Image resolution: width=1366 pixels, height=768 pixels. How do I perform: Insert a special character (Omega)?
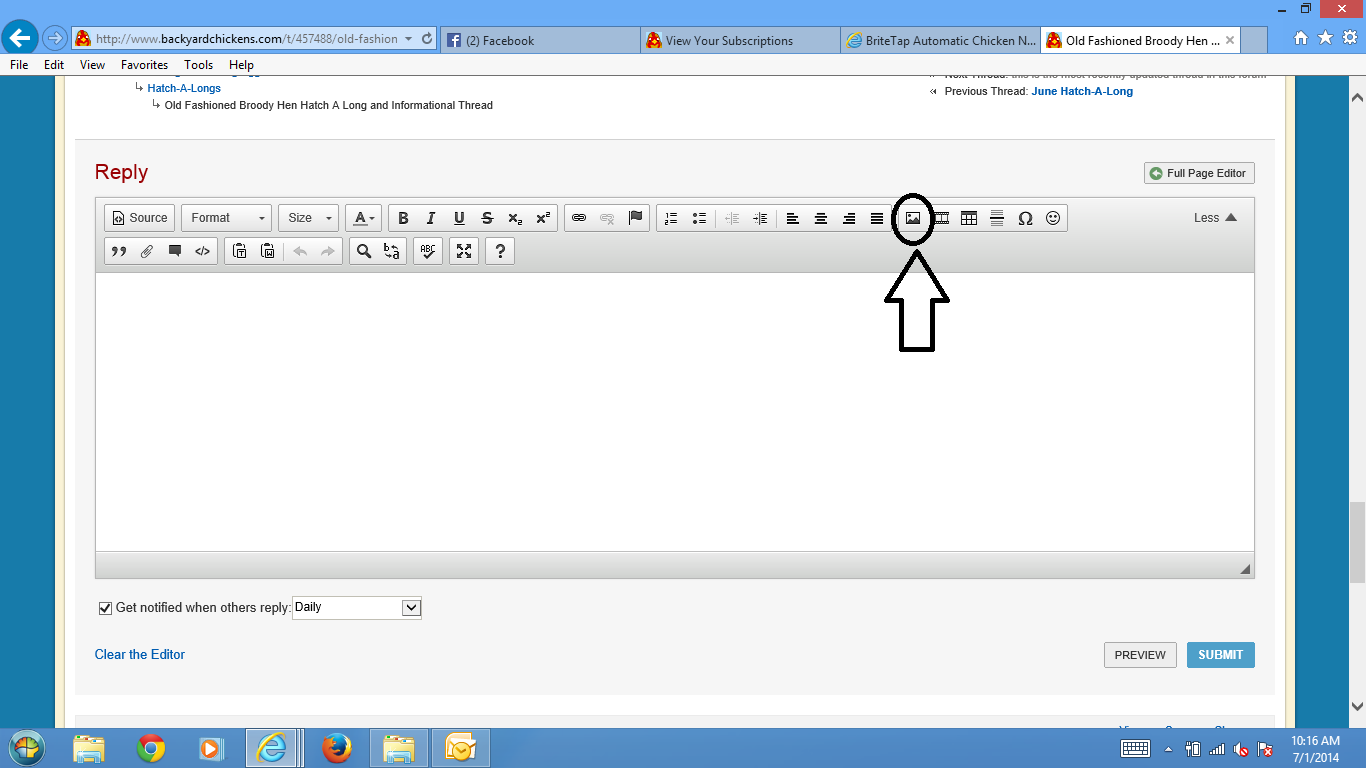pos(1025,218)
